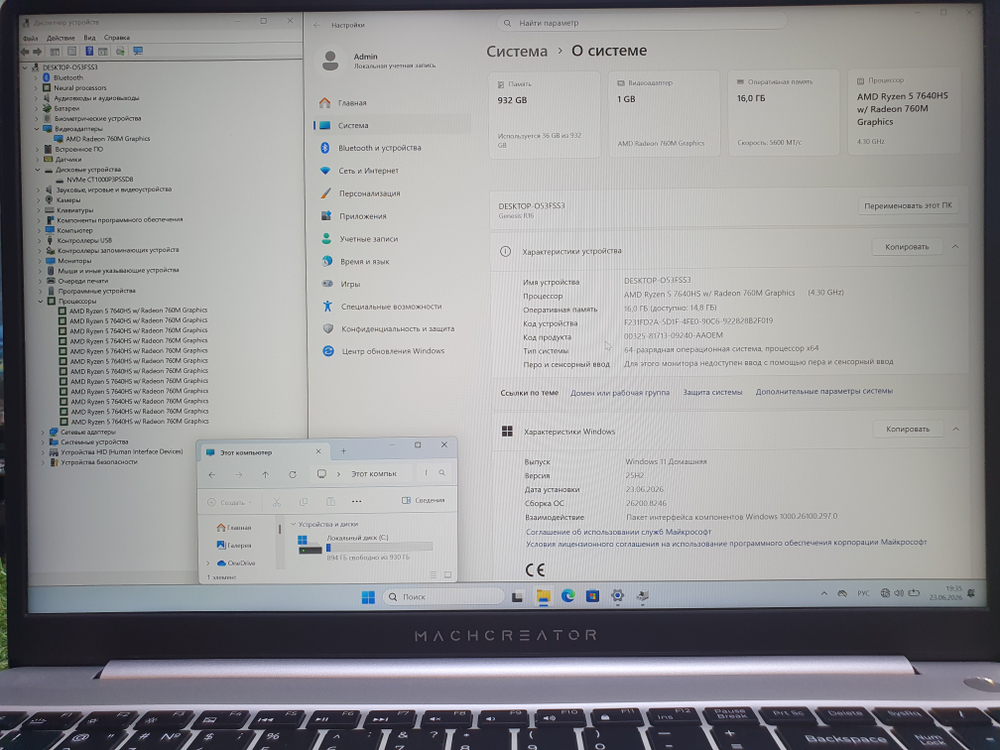Click the Сведения details pane button
The height and width of the screenshot is (750, 1000).
(423, 501)
